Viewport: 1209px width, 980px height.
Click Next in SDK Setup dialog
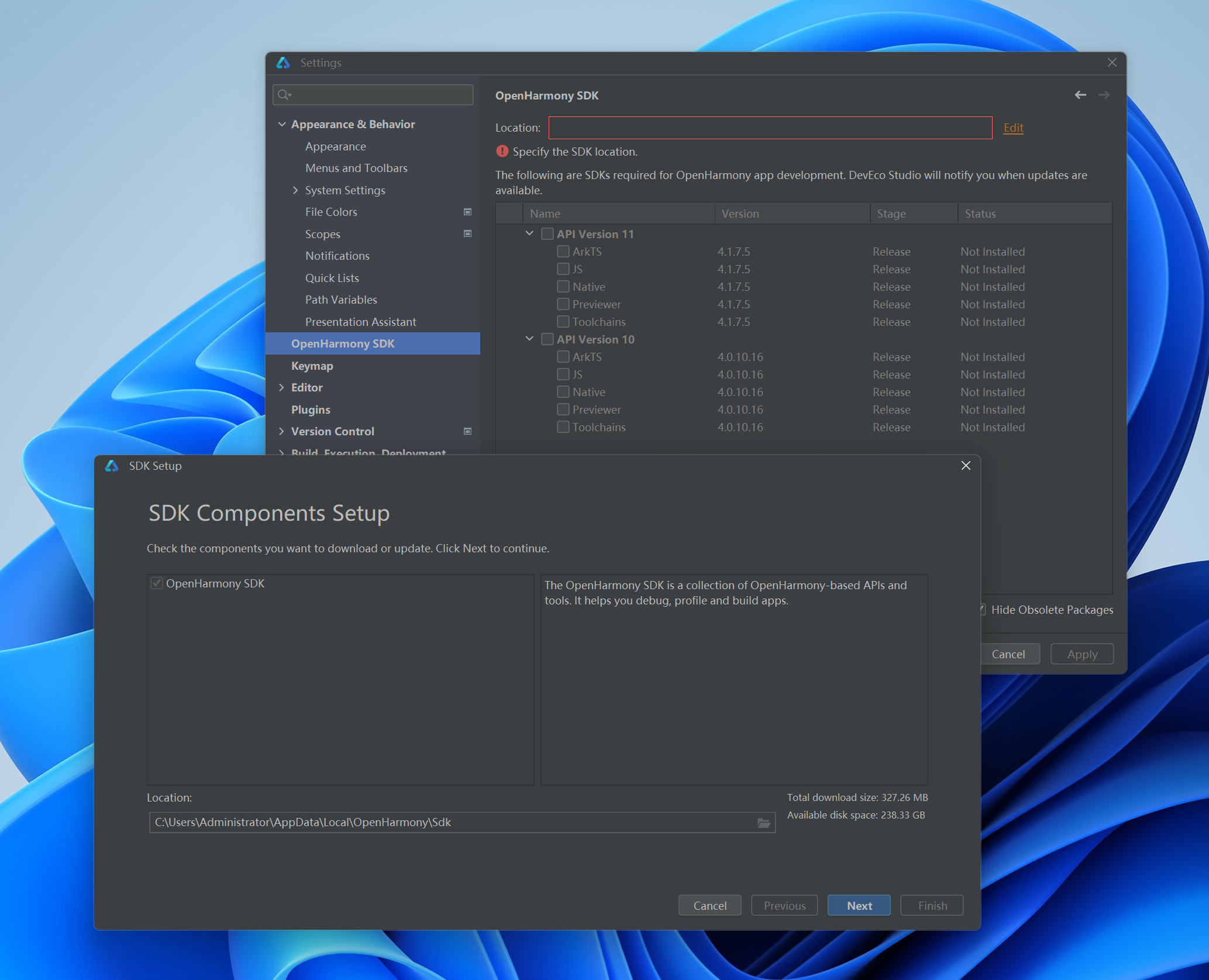859,906
